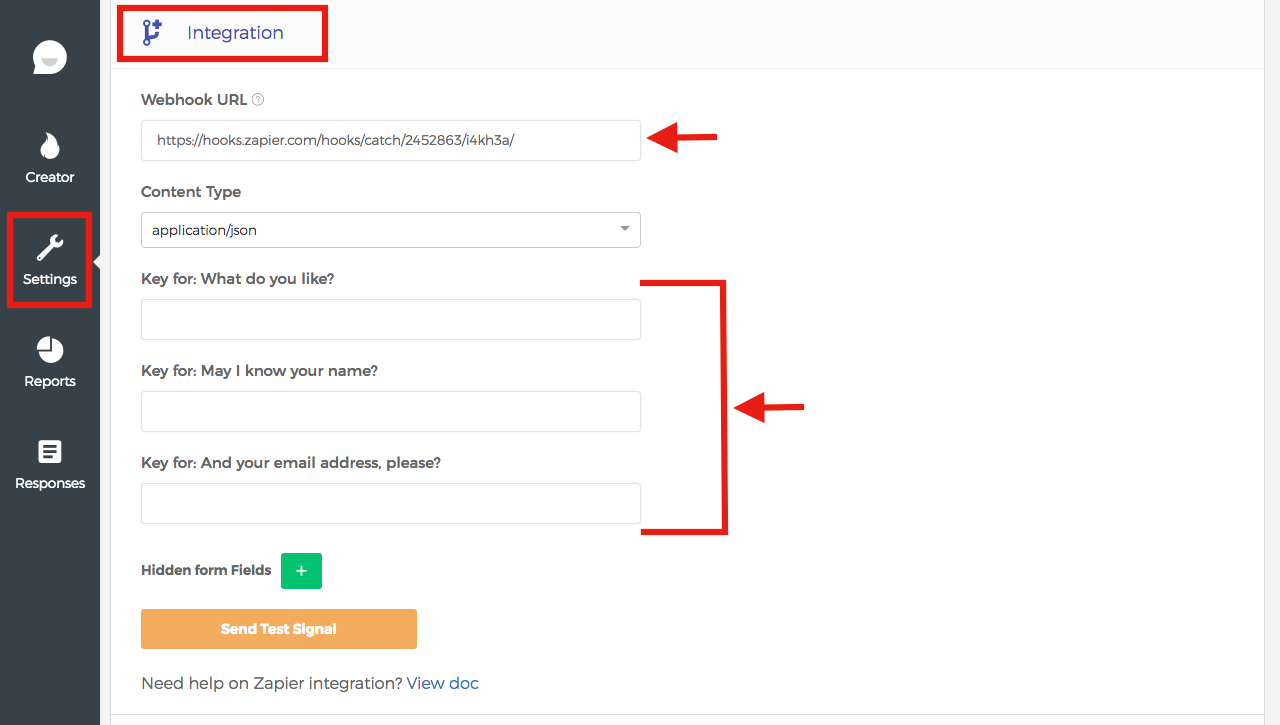Click the Webhook URL help icon
This screenshot has width=1280, height=725.
(258, 99)
